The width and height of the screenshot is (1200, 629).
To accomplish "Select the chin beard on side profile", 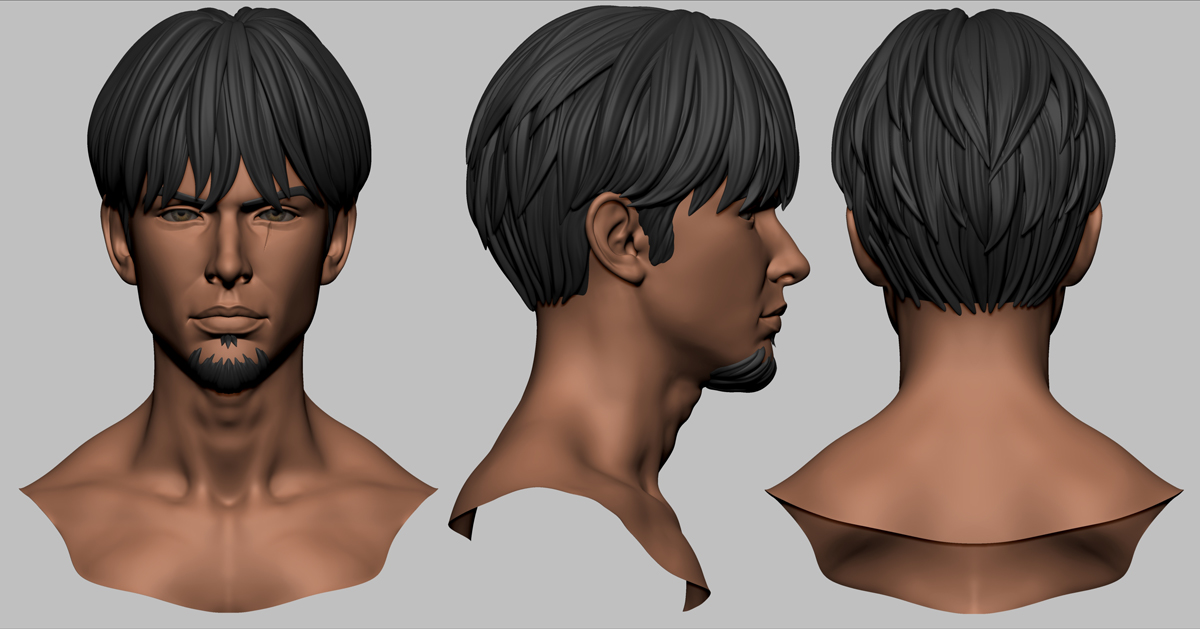I will click(x=745, y=372).
